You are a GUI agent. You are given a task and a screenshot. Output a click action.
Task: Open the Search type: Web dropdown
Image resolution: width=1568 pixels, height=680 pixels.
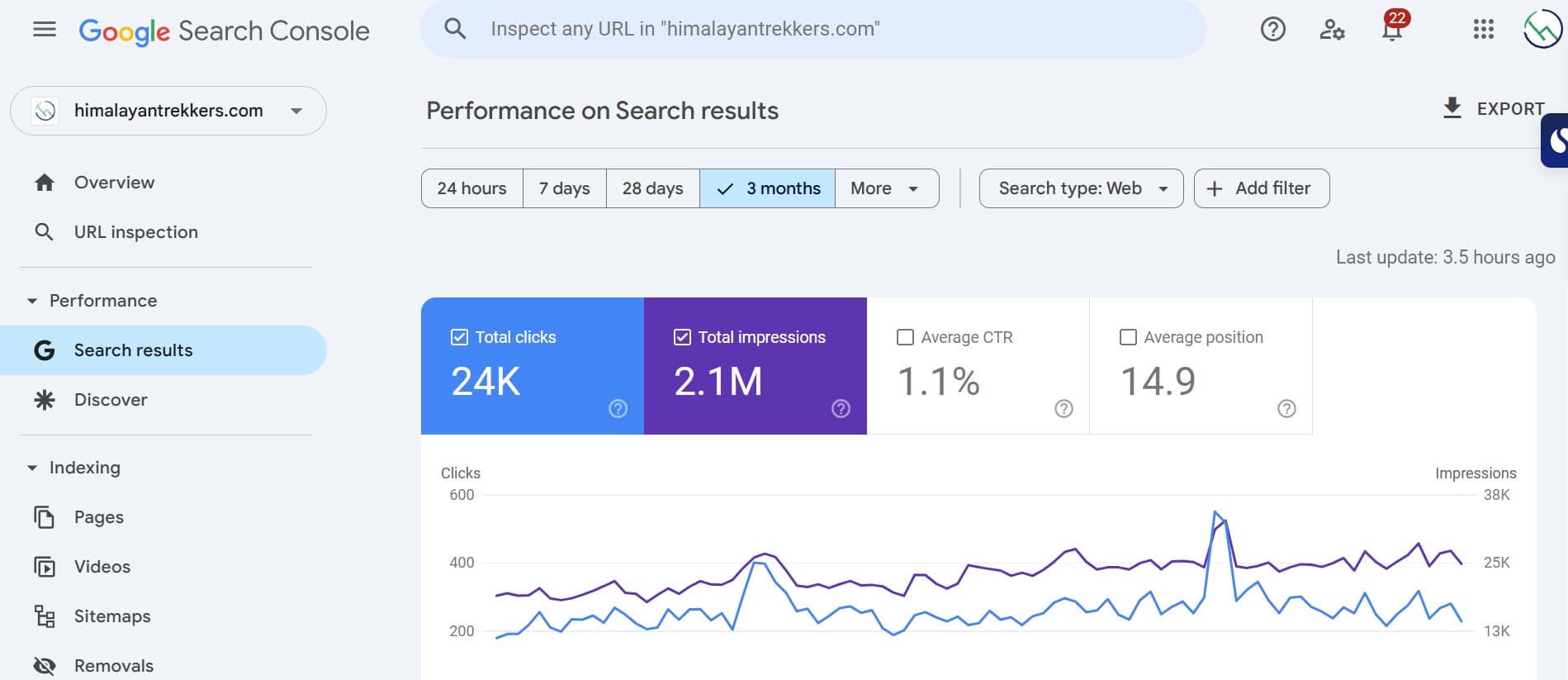click(x=1081, y=188)
